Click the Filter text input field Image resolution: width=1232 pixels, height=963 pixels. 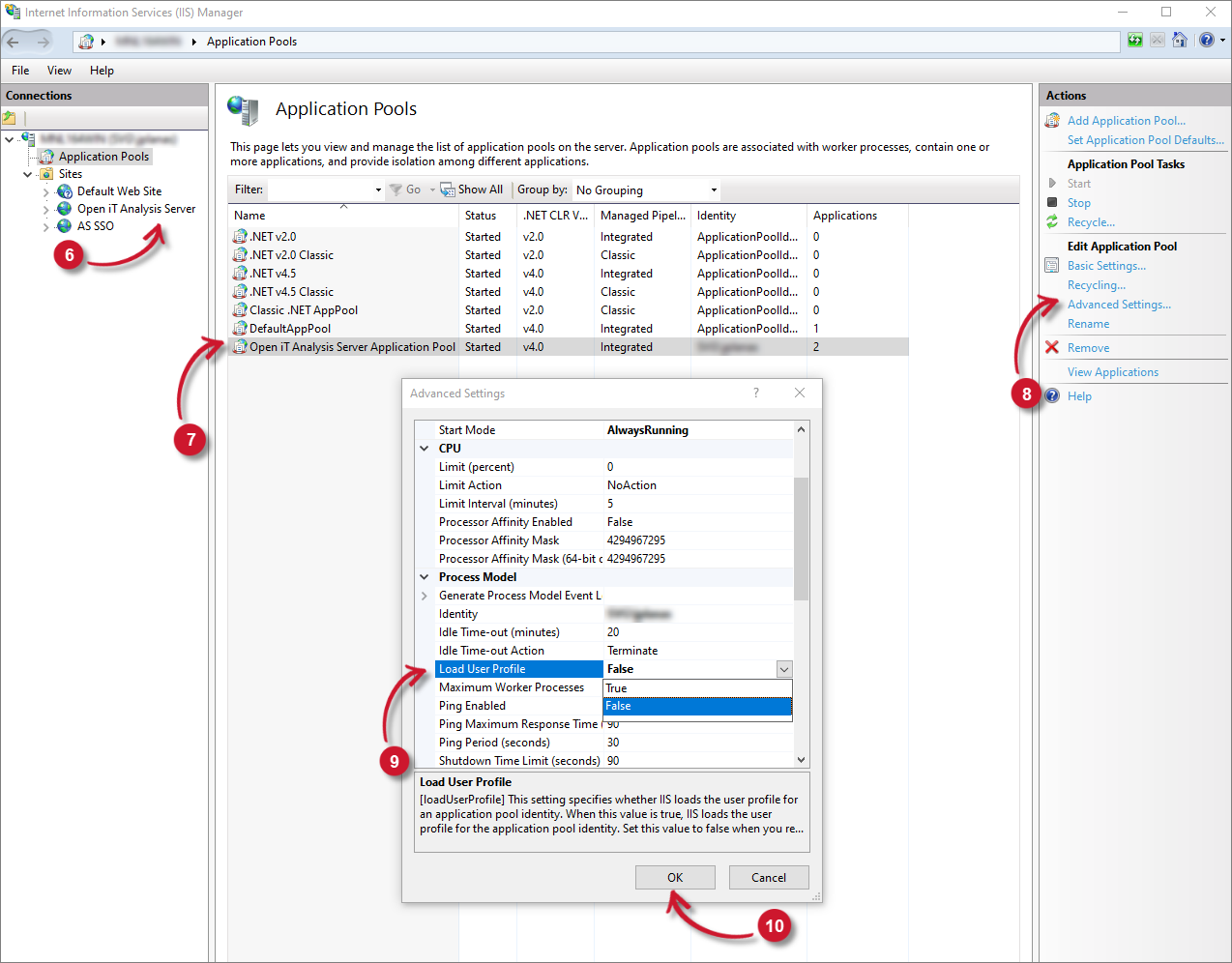tap(320, 190)
